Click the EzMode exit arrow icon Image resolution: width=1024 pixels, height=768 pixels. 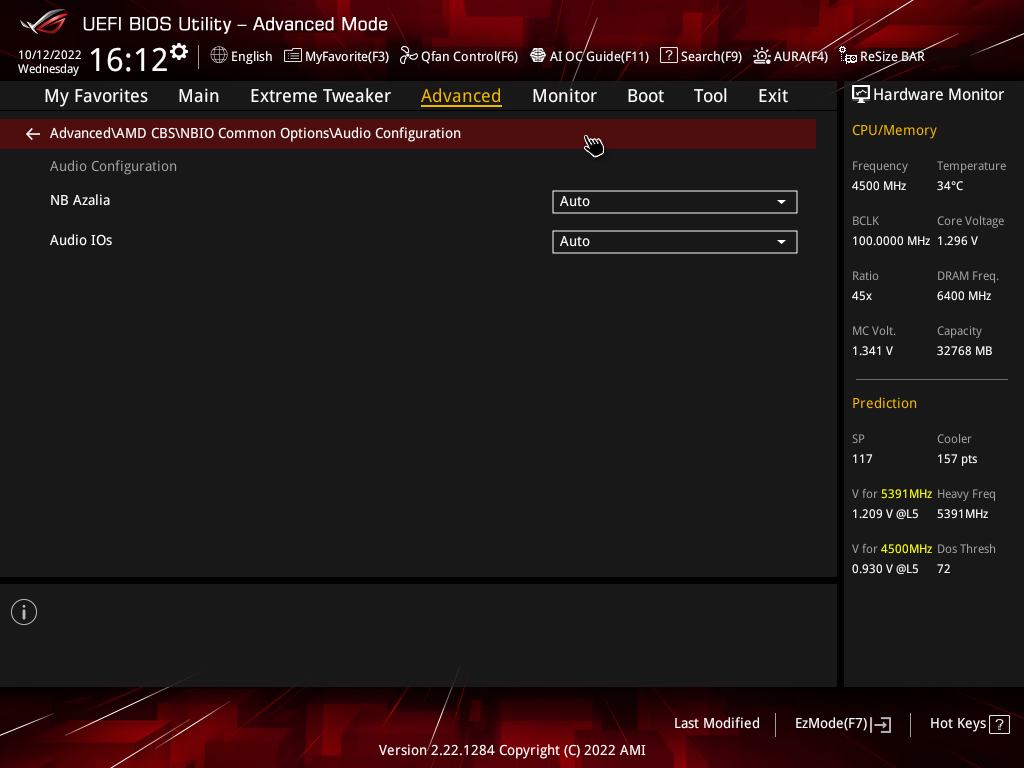point(882,724)
